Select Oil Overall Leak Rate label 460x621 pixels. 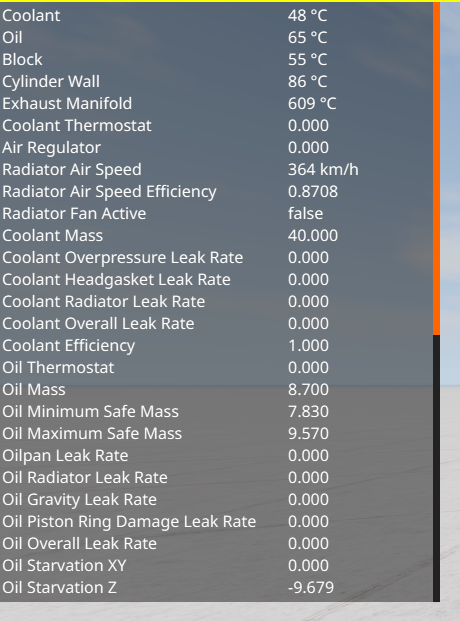79,543
